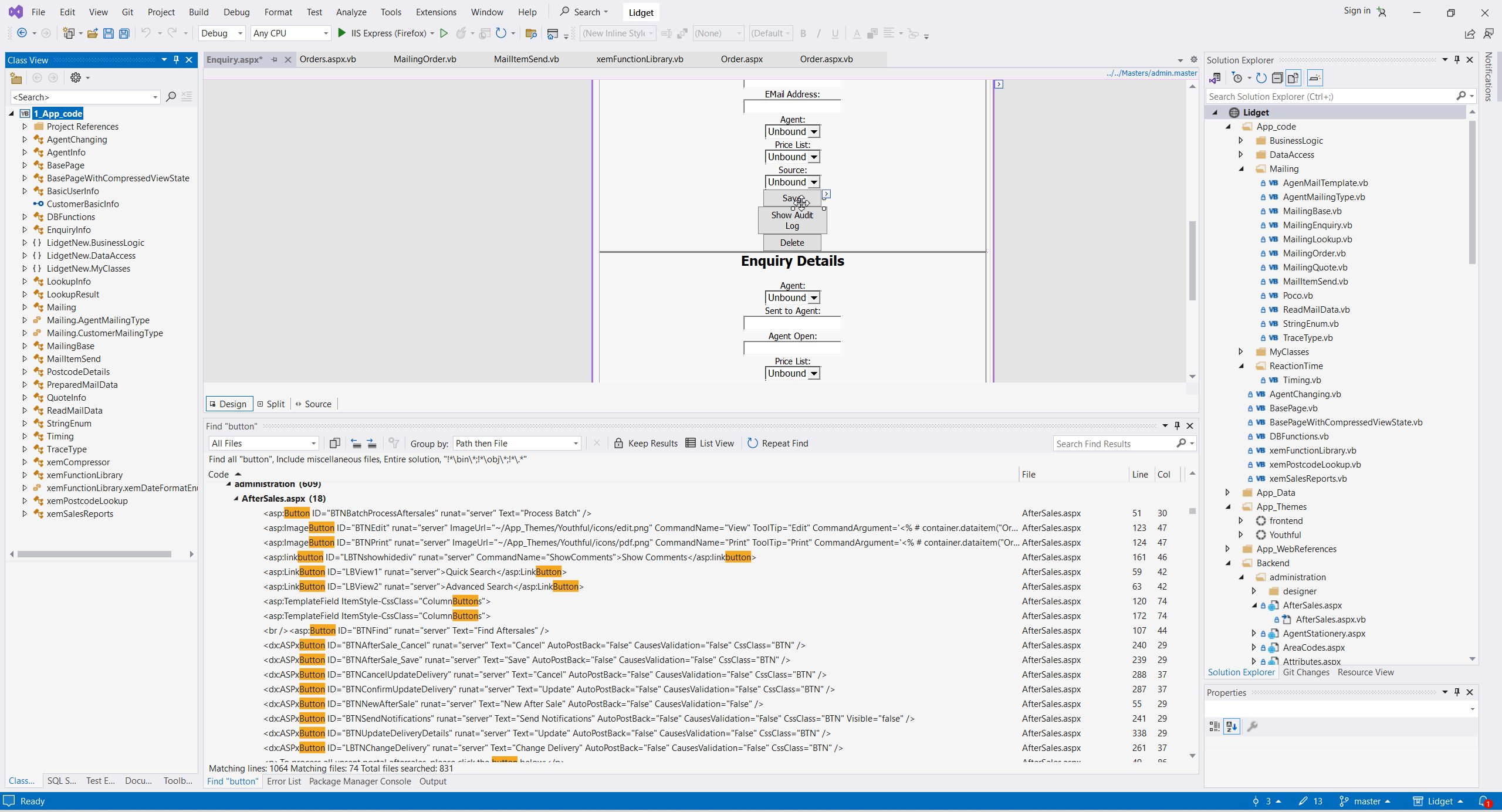Click the Class View search magnifier icon

point(171,97)
